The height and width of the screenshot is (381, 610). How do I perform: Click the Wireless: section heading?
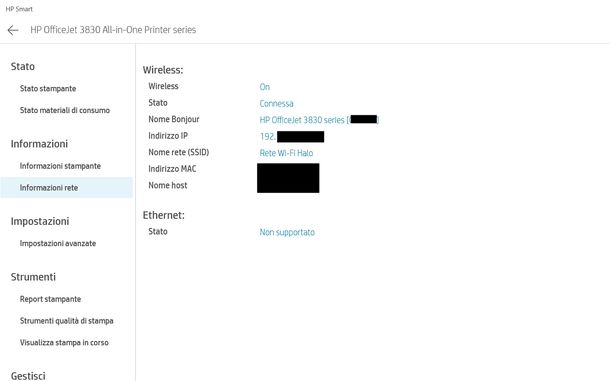tap(163, 70)
